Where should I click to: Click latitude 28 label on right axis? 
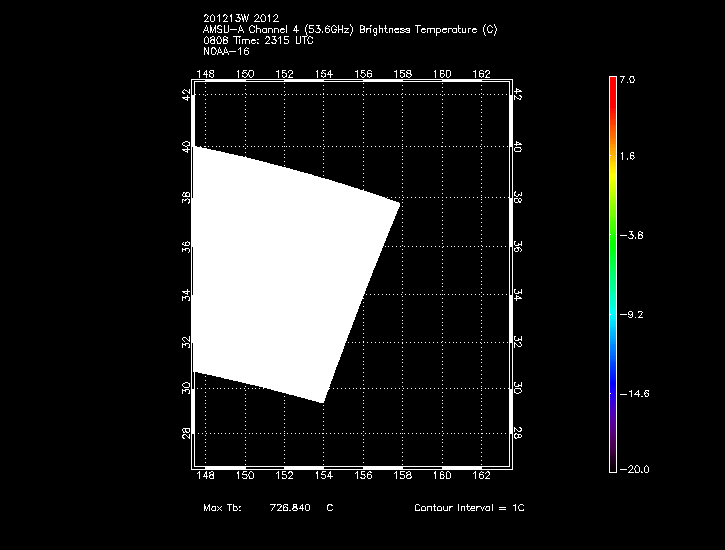tap(517, 433)
